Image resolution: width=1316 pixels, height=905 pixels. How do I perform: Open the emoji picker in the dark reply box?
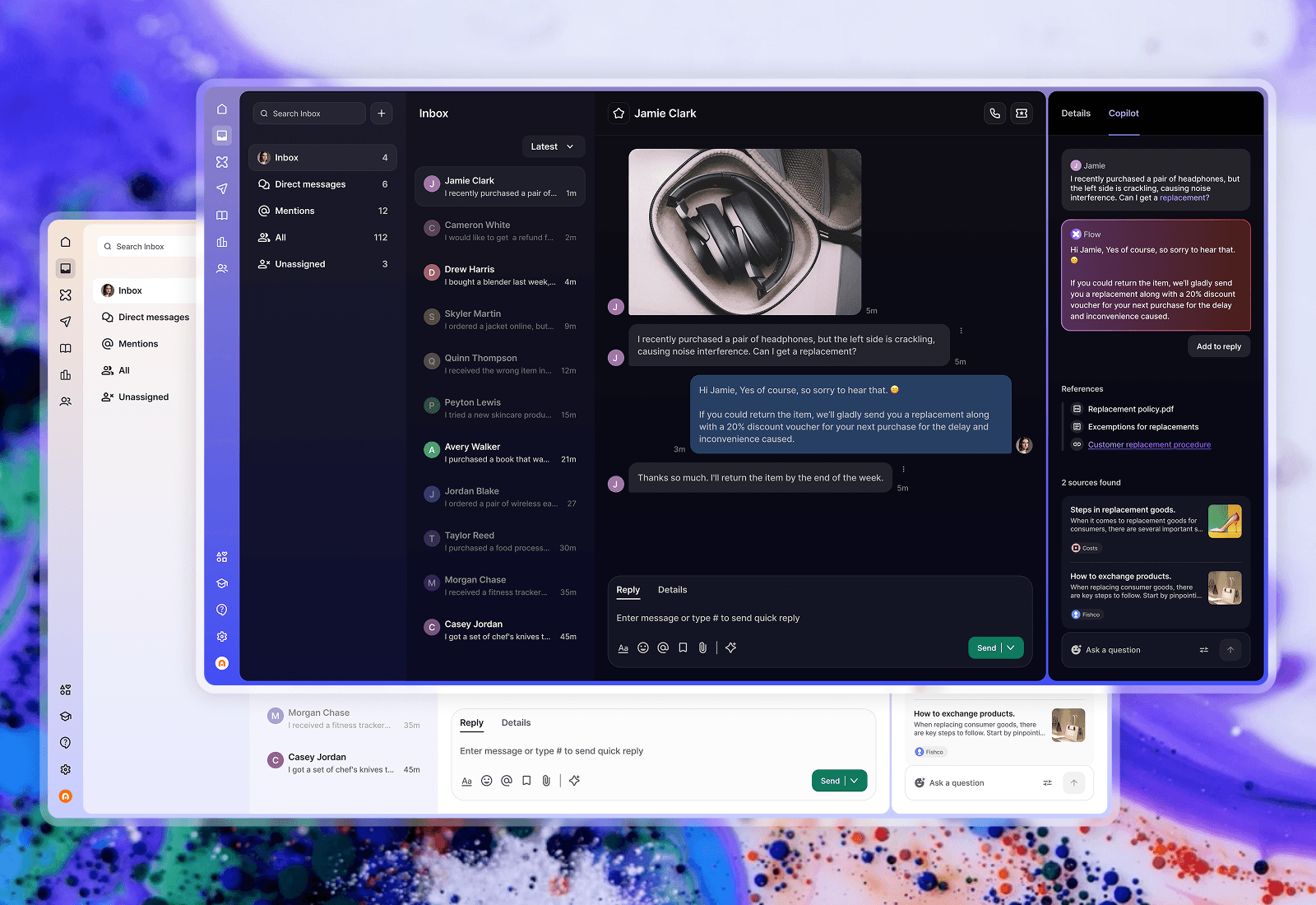coord(643,648)
